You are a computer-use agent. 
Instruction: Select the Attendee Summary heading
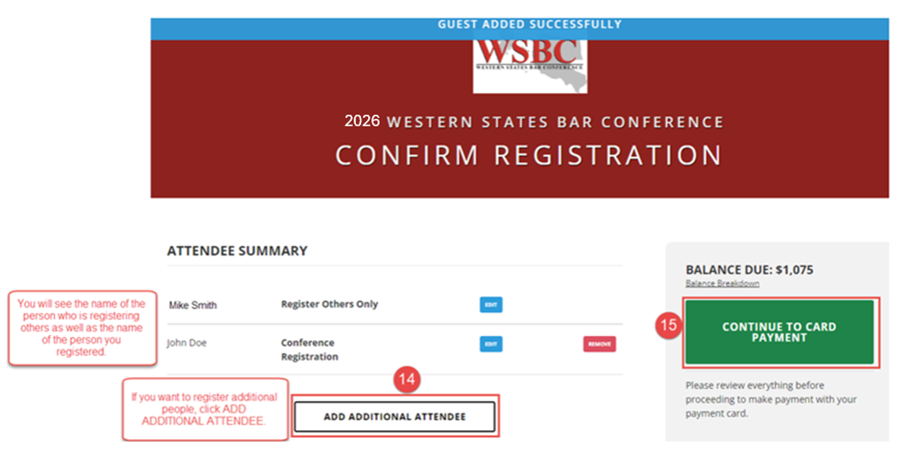(x=237, y=251)
